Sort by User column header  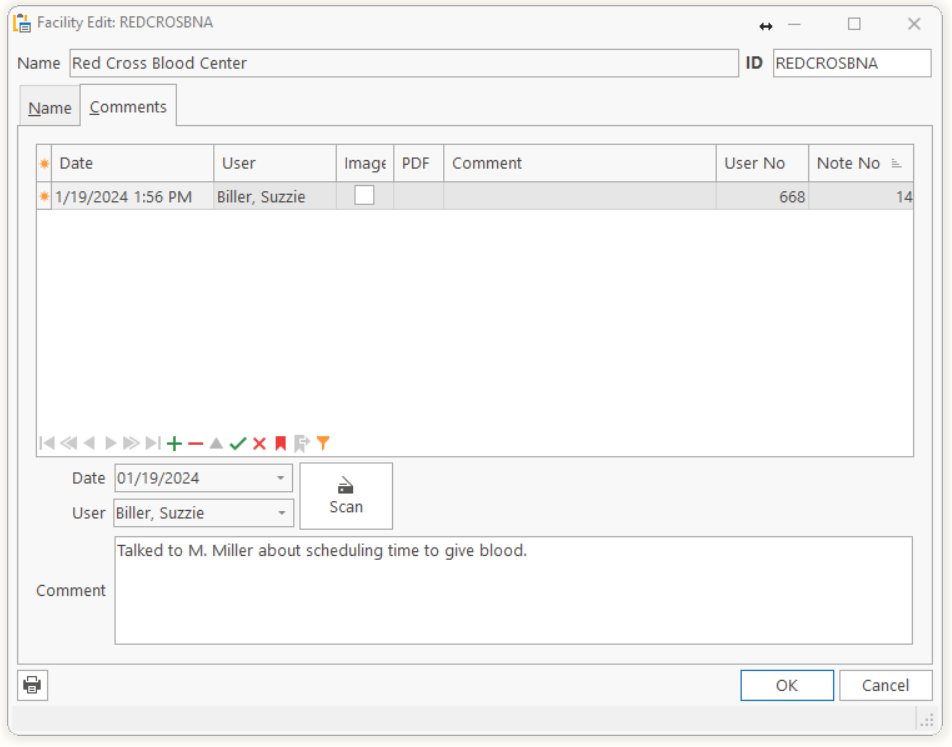pos(275,163)
